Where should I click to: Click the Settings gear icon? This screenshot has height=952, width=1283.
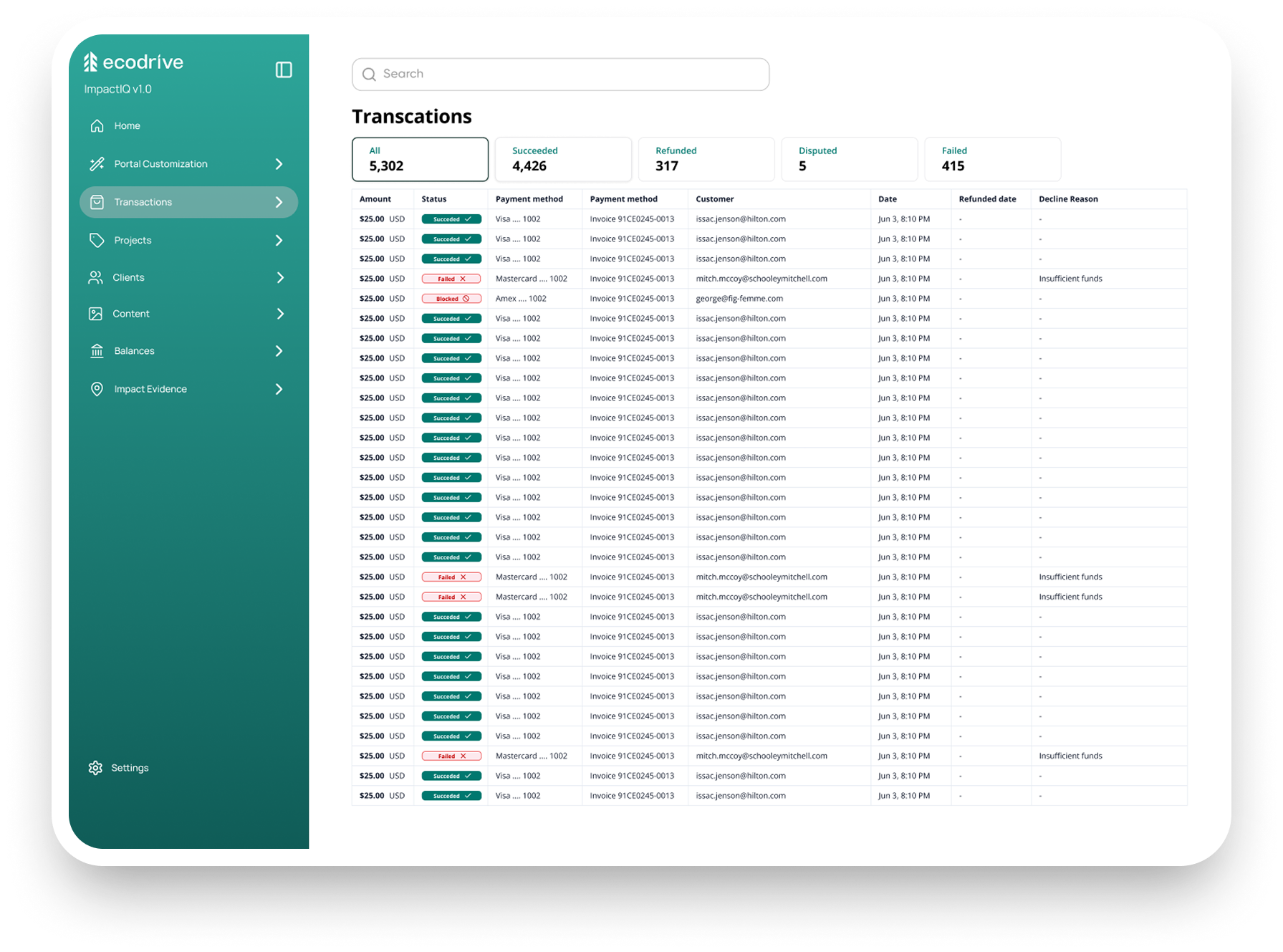95,768
